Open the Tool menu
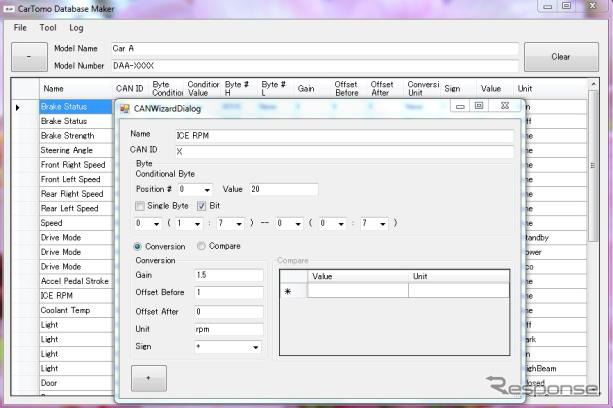Image resolution: width=613 pixels, height=408 pixels. [x=48, y=28]
